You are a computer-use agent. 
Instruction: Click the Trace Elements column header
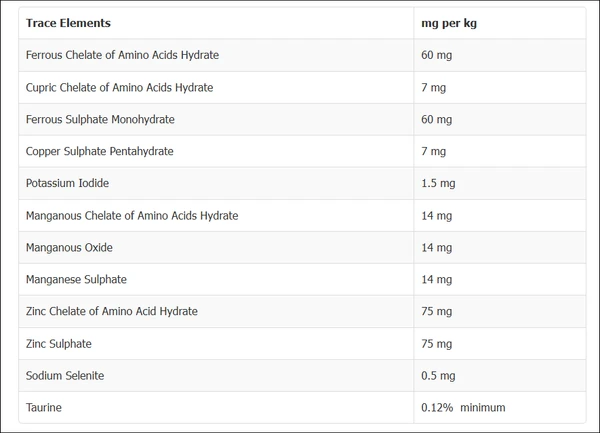point(68,23)
